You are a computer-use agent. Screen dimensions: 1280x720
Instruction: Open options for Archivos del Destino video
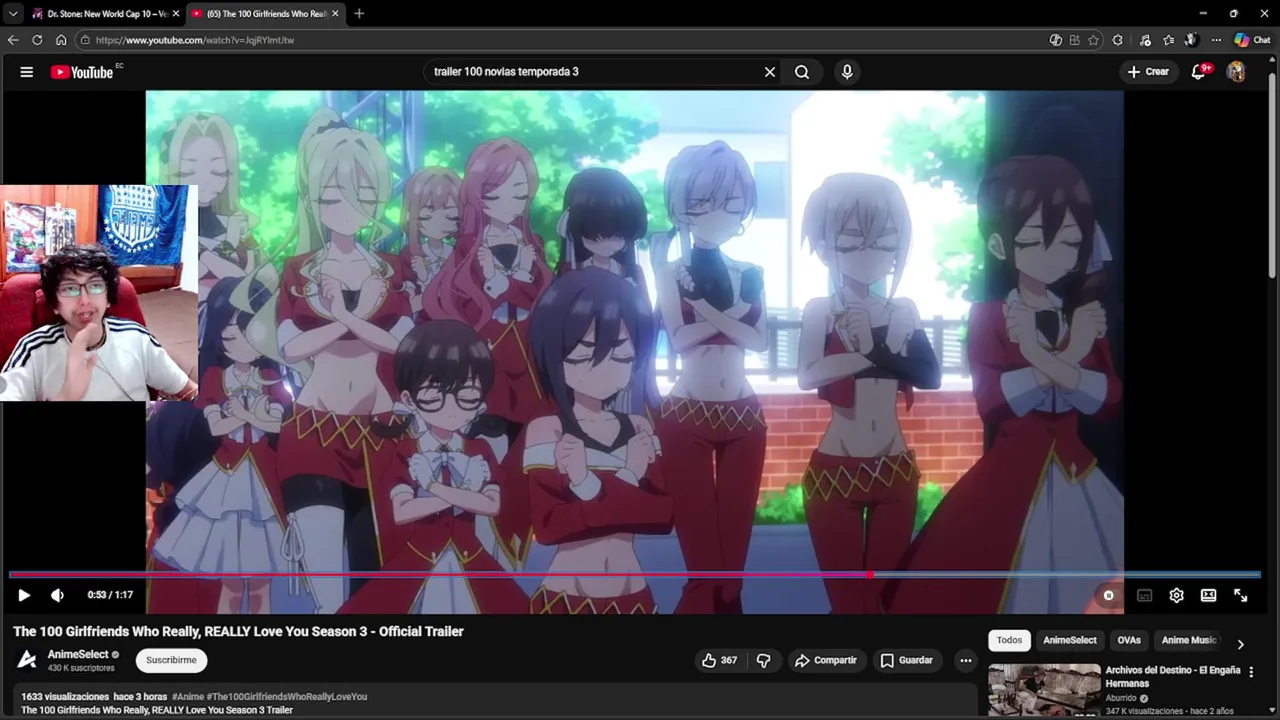coord(1251,673)
